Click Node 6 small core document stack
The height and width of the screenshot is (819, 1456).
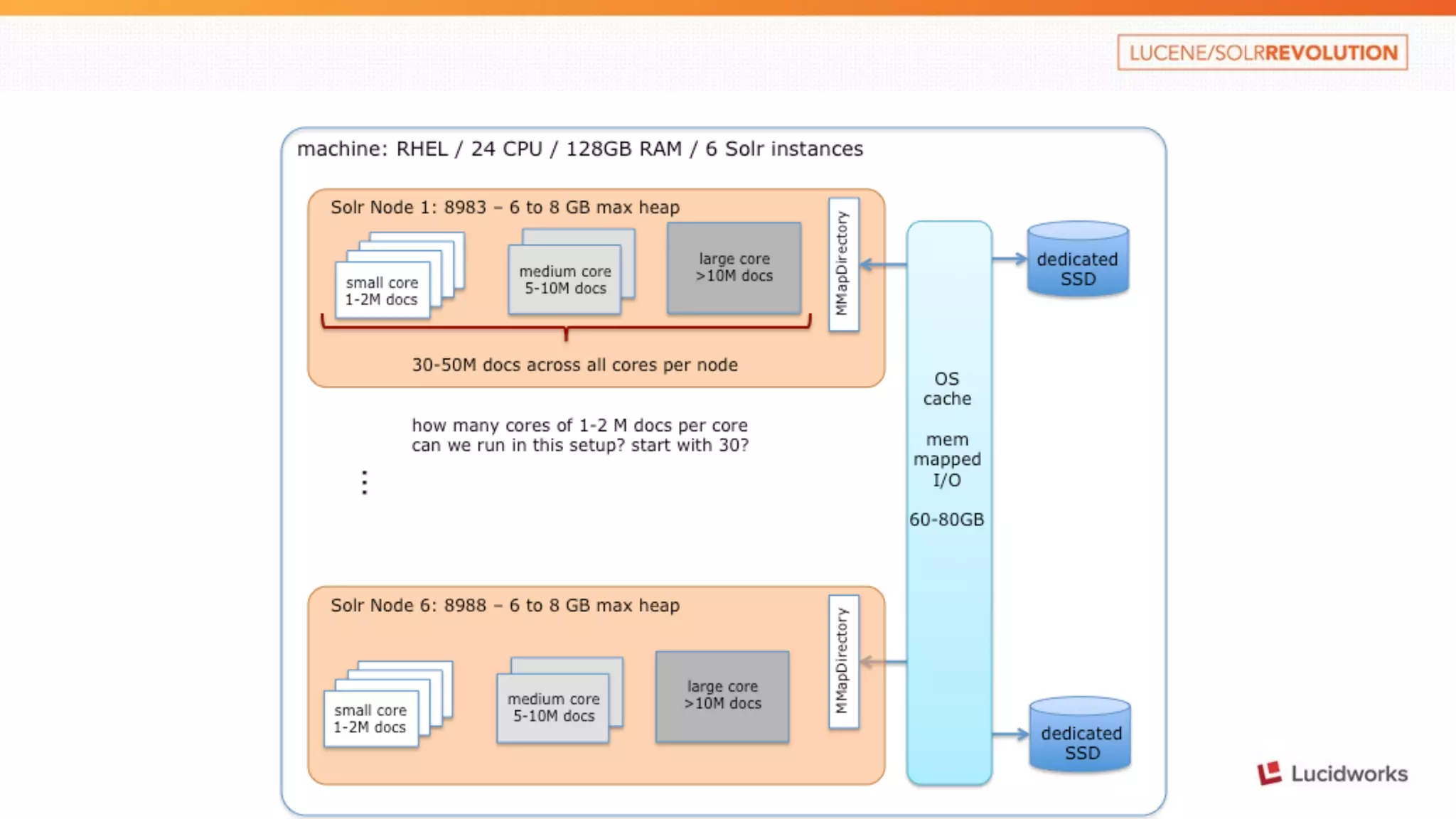[372, 717]
